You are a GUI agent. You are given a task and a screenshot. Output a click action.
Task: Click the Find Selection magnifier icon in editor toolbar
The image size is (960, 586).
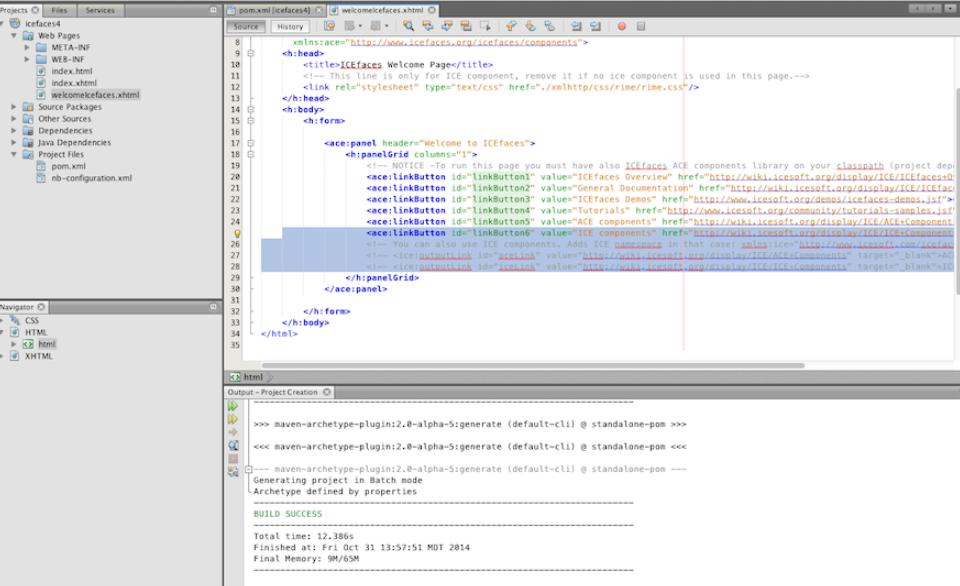(409, 26)
